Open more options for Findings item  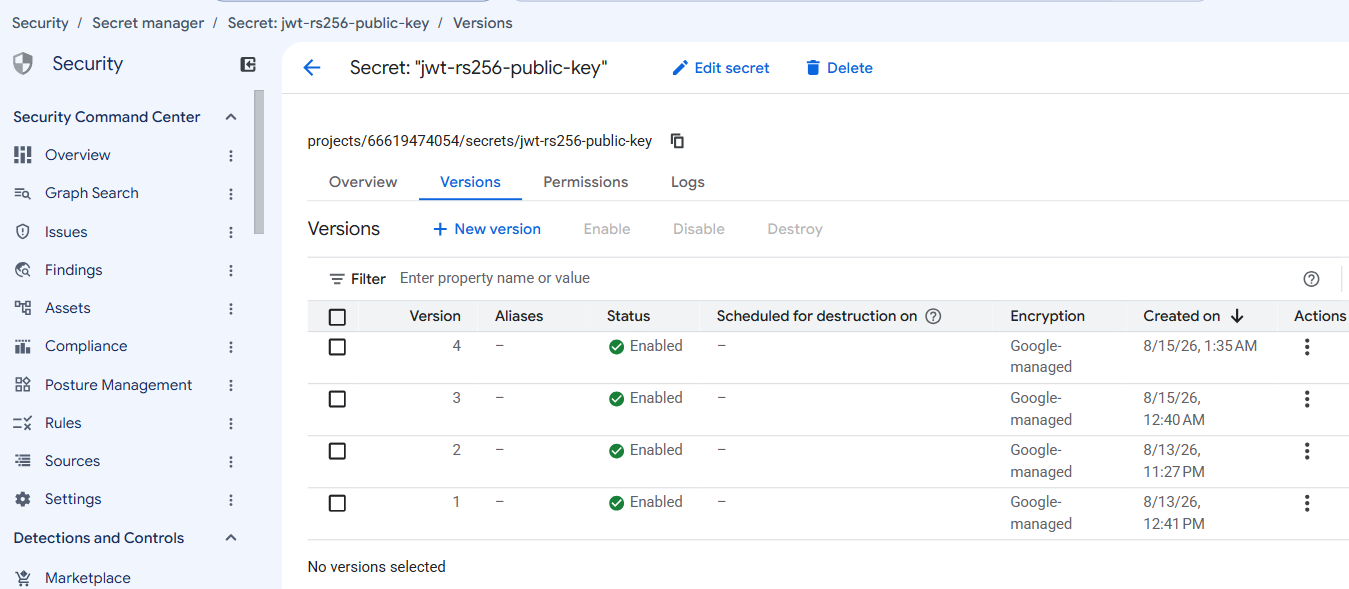(x=231, y=271)
